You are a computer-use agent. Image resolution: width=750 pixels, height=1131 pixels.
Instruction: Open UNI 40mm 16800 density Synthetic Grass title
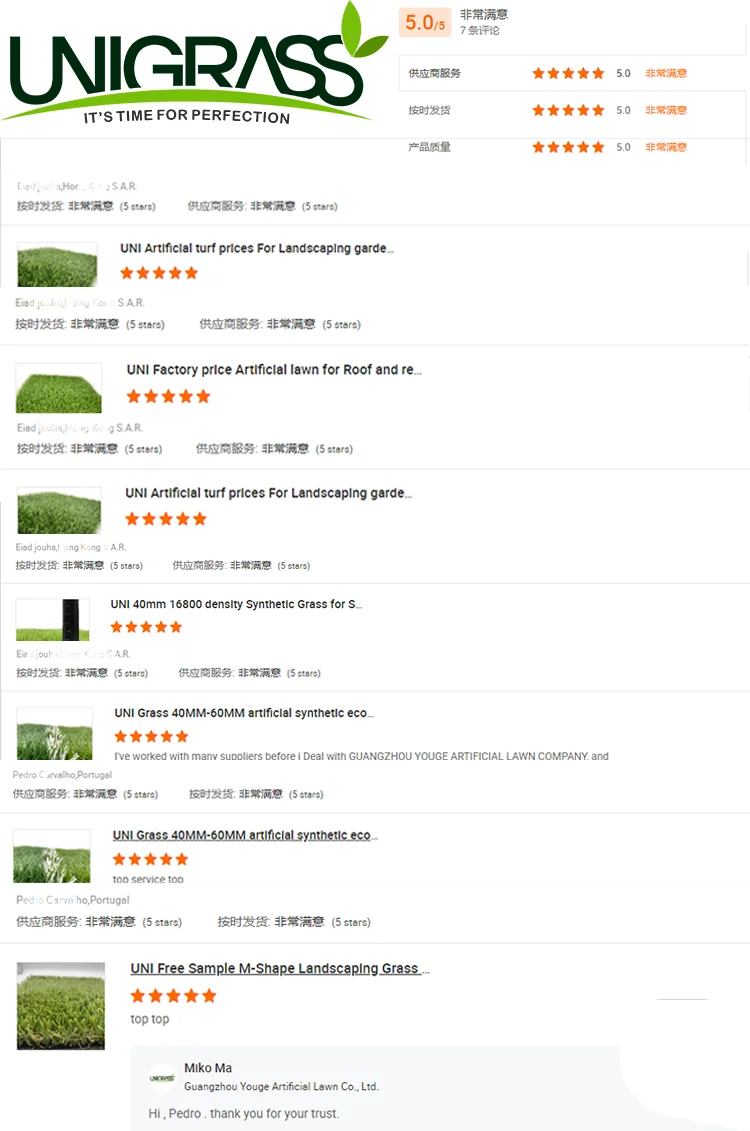click(x=237, y=604)
